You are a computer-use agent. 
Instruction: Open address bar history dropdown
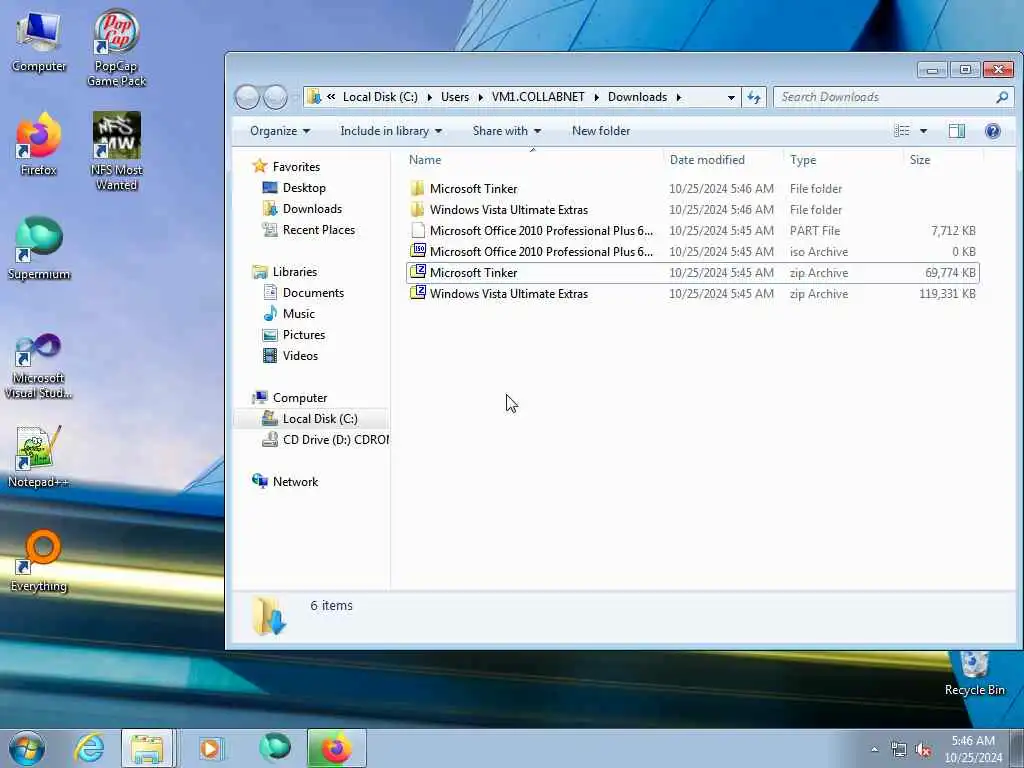tap(731, 97)
